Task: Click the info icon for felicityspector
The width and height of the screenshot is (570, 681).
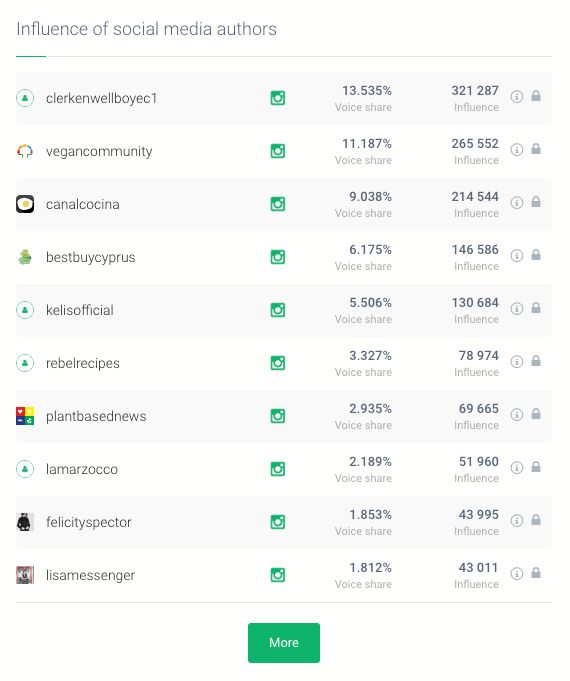Action: click(517, 520)
